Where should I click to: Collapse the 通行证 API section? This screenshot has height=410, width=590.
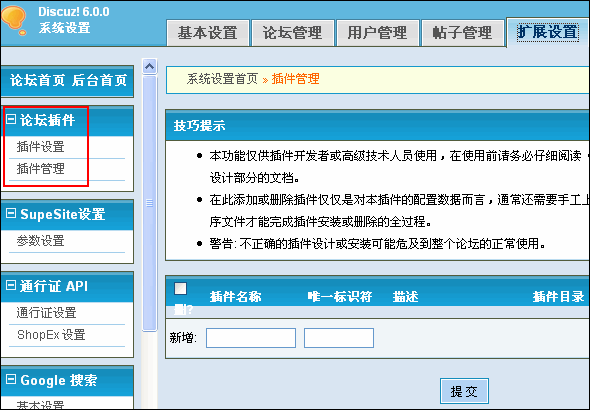pos(11,285)
